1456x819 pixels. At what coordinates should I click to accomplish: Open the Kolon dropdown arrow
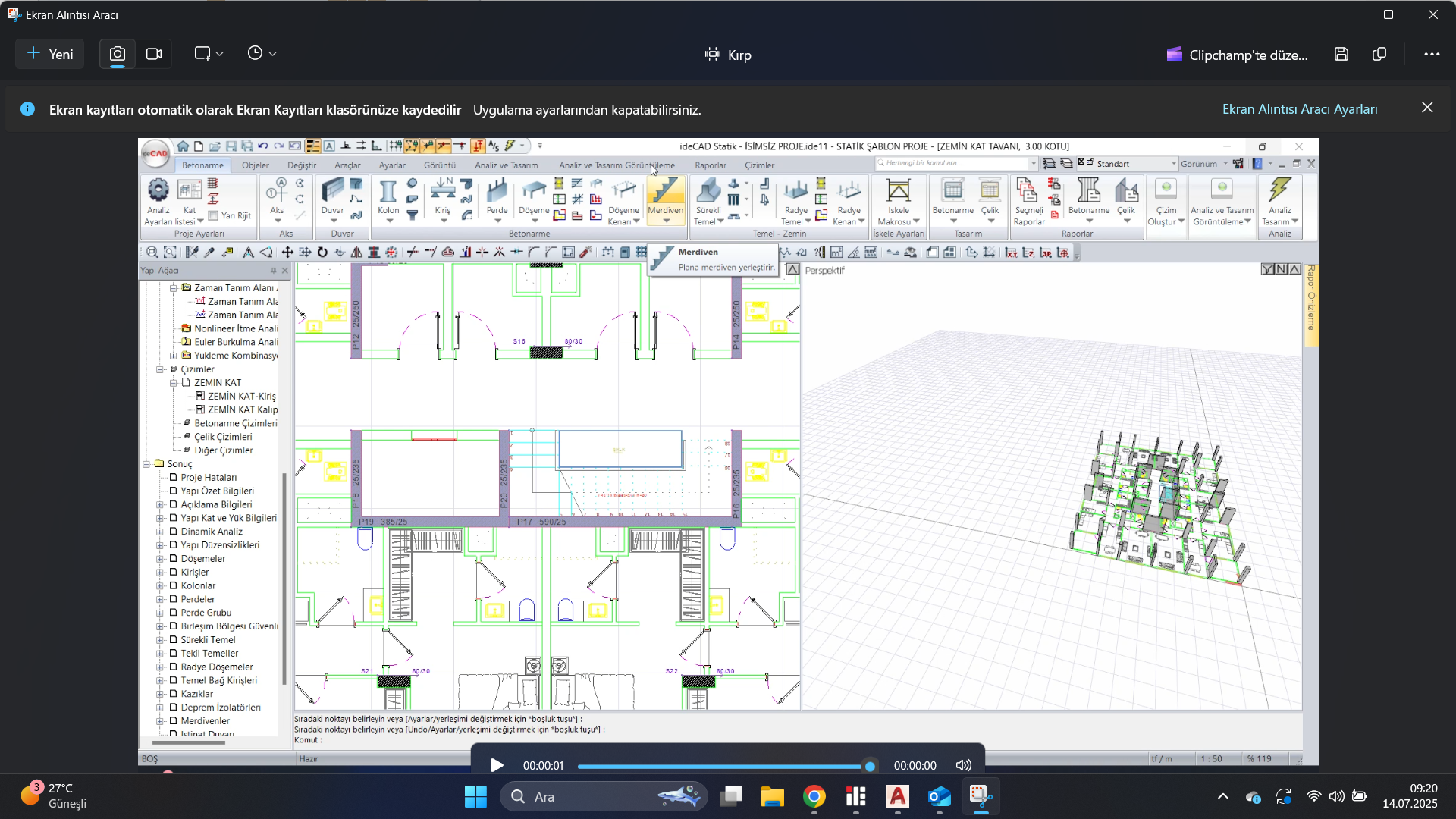389,221
